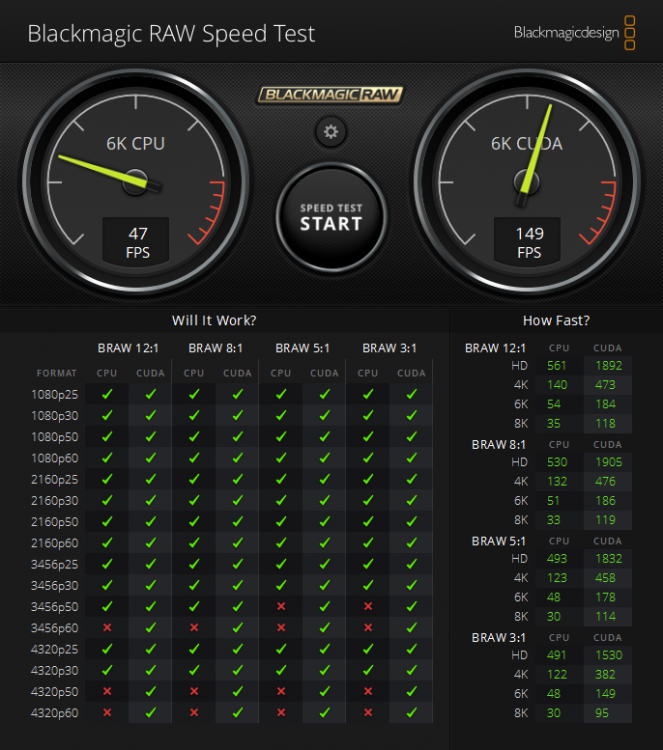The image size is (663, 750).
Task: Click the BRAW 3:1 4K CPU value 122
Action: (557, 674)
